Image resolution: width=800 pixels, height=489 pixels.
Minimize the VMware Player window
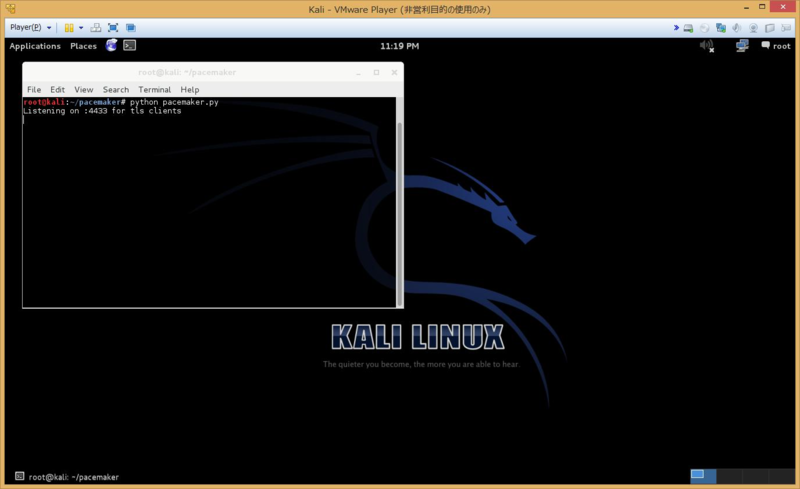point(746,7)
